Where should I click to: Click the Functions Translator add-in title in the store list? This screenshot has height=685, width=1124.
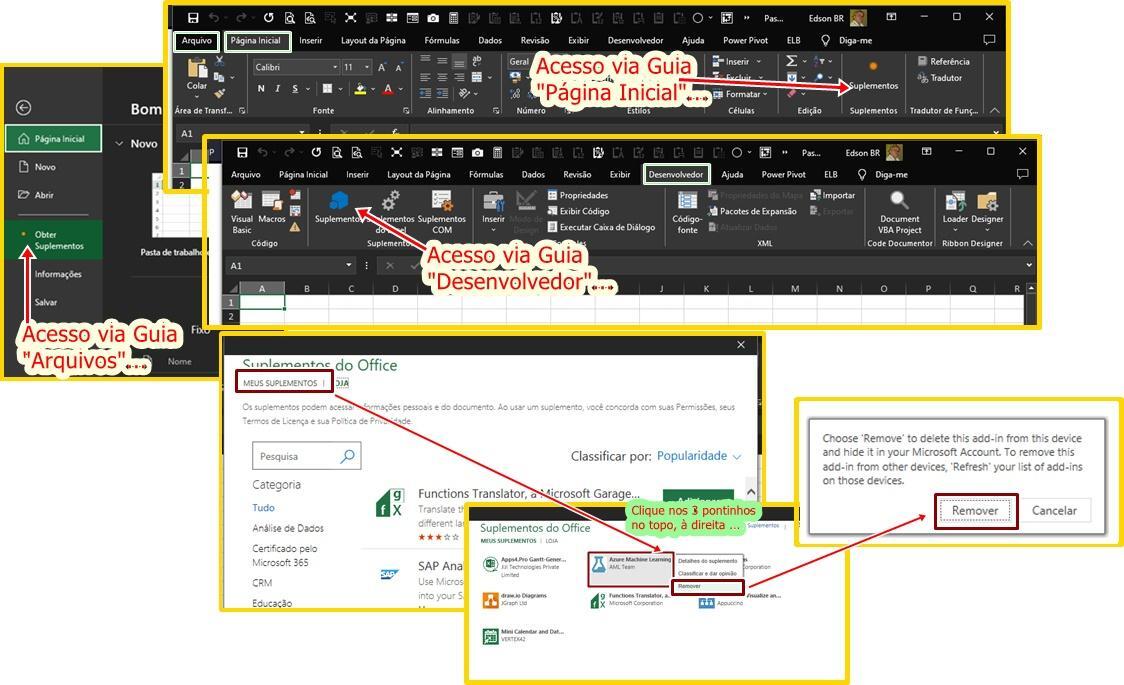coord(529,493)
